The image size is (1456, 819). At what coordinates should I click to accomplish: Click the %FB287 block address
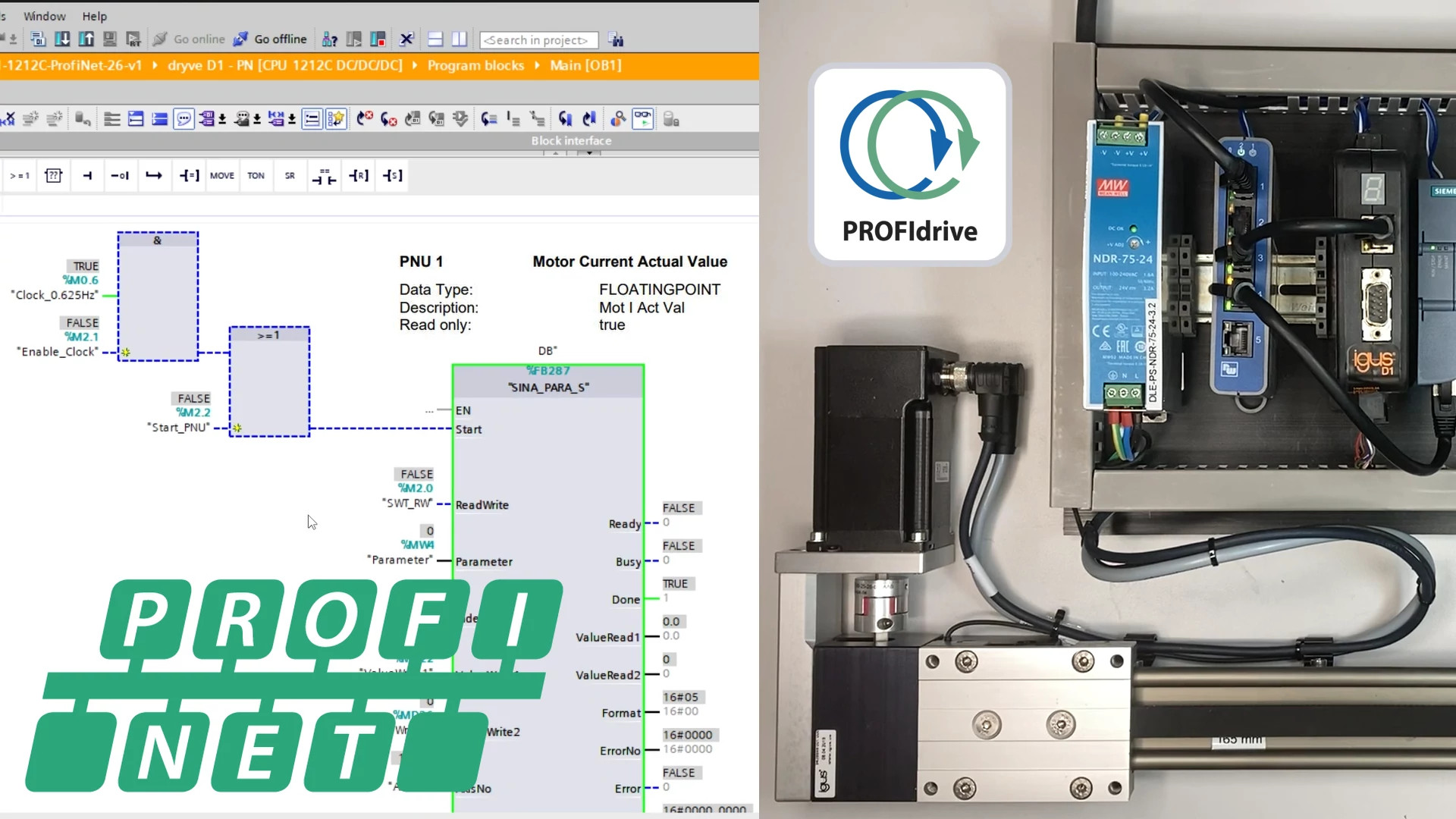point(548,370)
